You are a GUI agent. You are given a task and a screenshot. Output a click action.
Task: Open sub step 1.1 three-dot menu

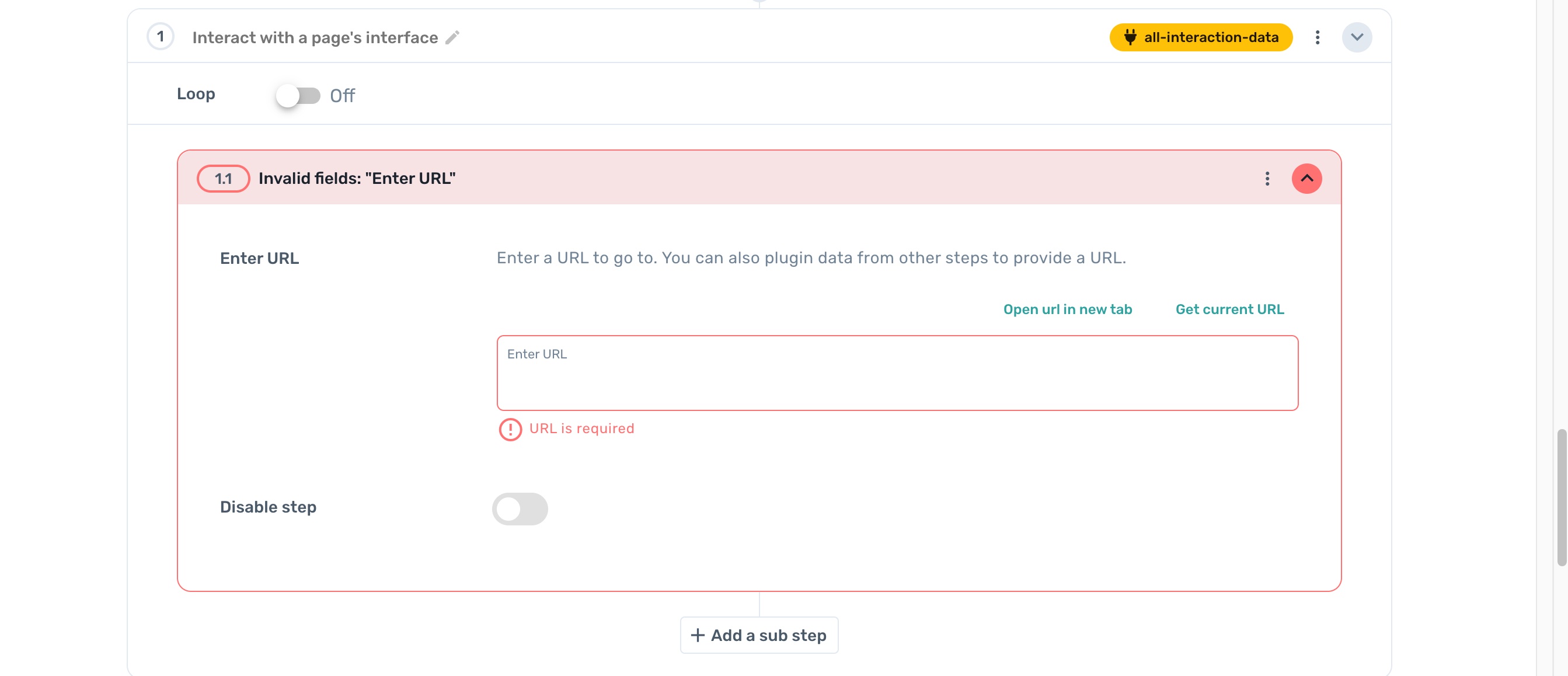(1267, 178)
